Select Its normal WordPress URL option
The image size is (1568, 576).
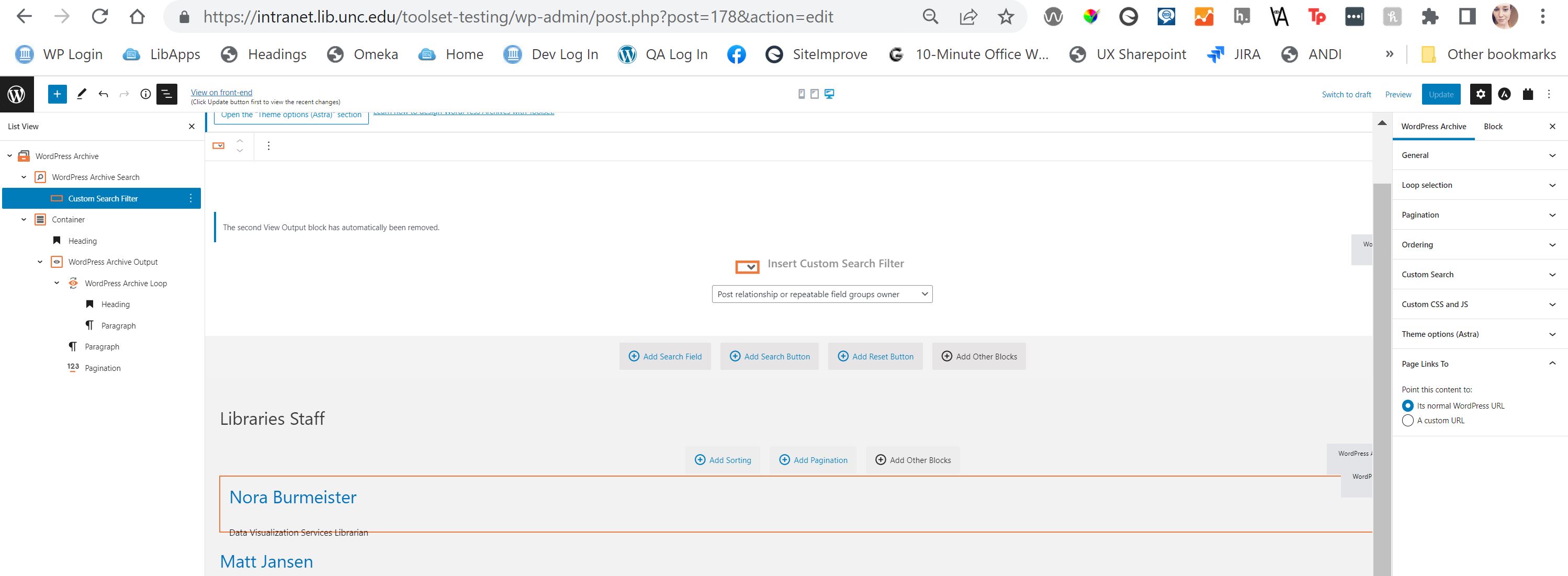coord(1407,405)
